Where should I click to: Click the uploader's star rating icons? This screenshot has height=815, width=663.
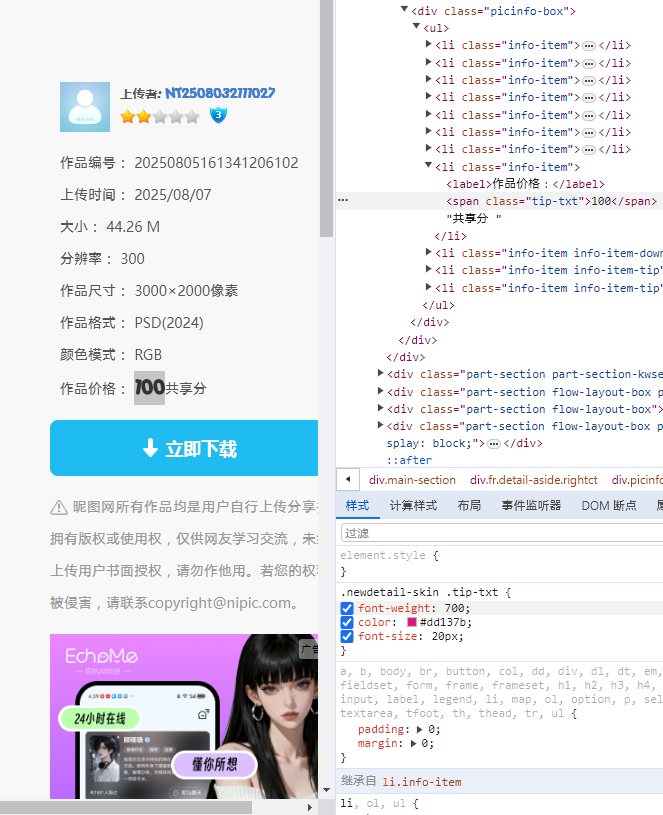click(x=160, y=117)
